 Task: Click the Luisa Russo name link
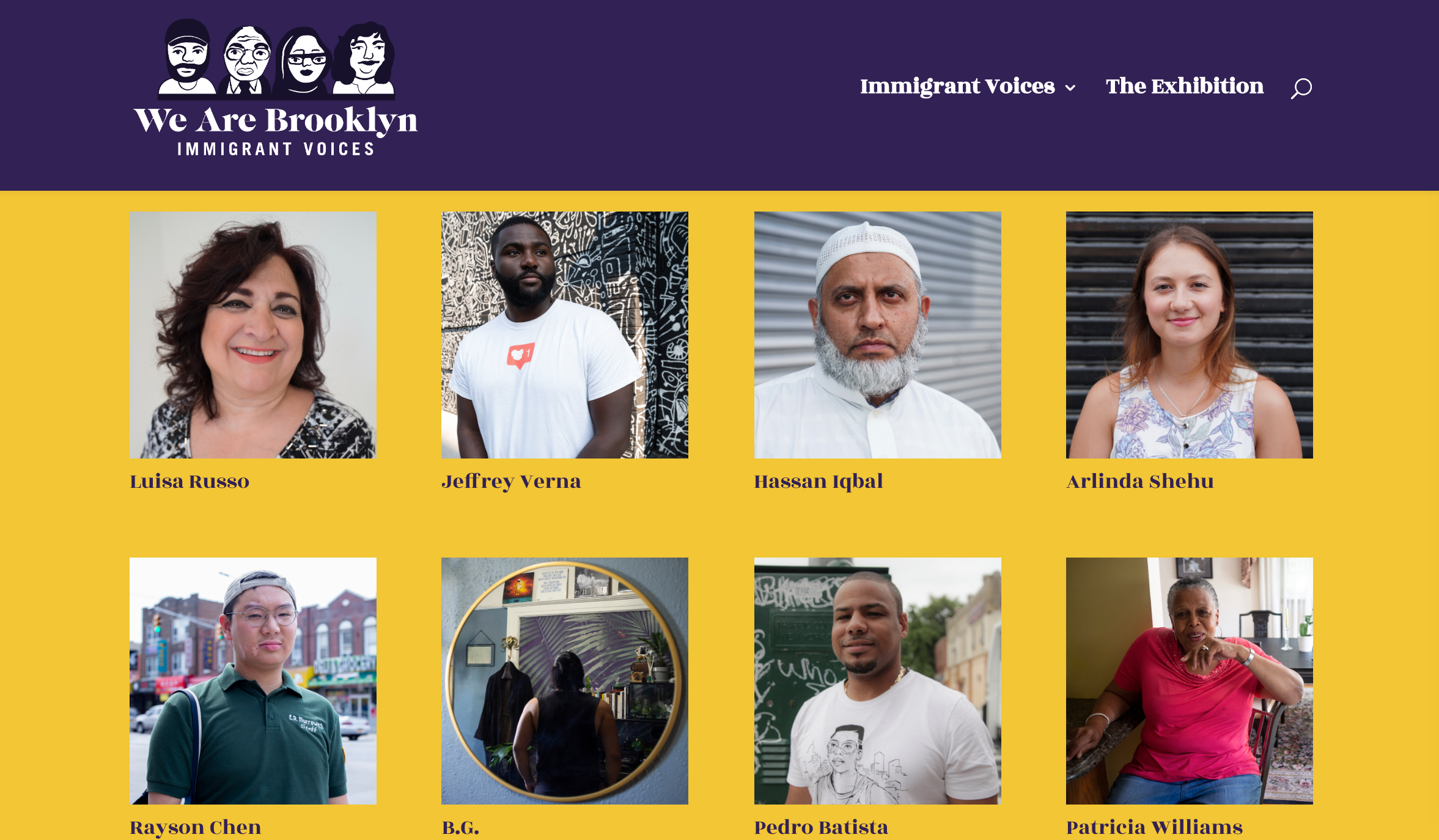(x=190, y=482)
